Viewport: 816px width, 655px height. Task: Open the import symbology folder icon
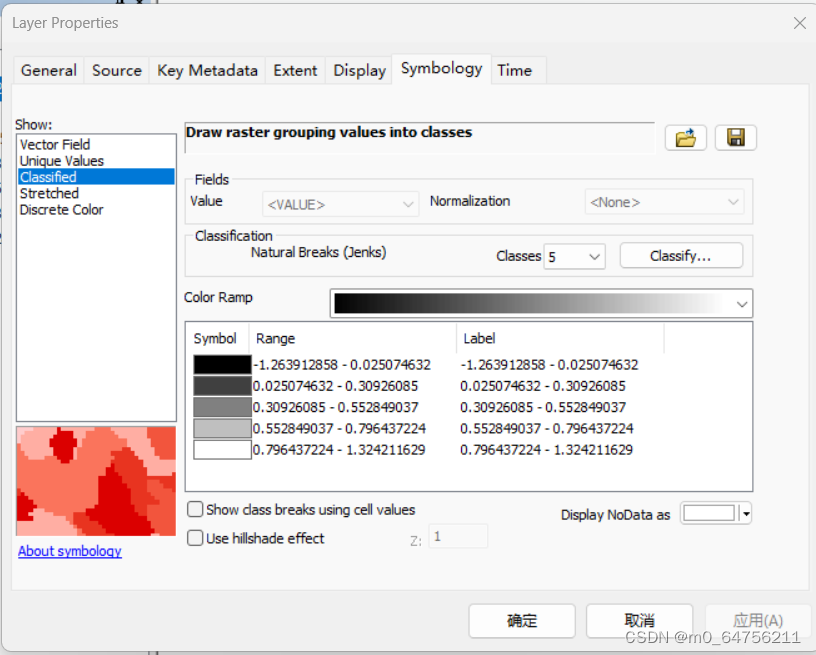pos(685,137)
